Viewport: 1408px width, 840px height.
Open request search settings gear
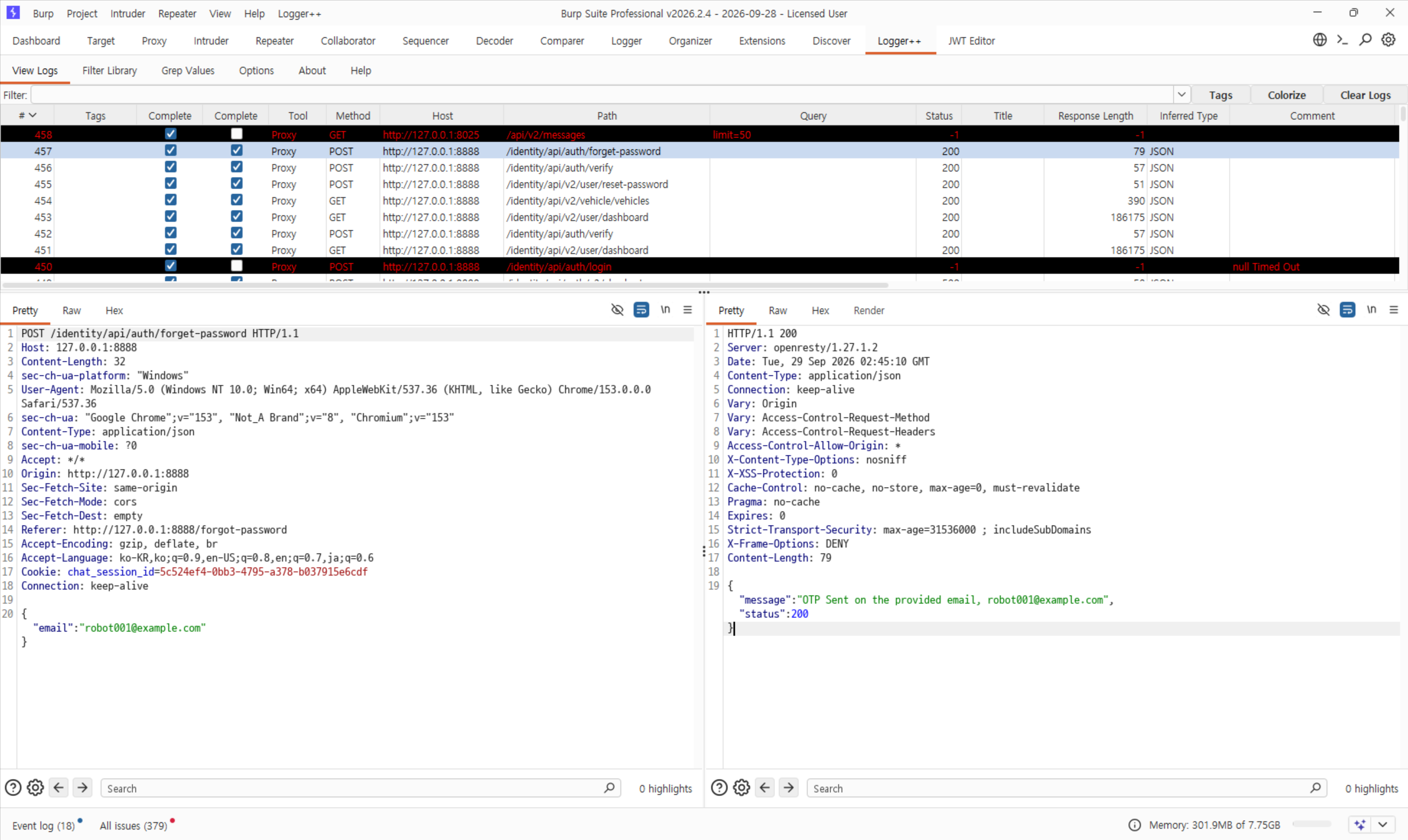(35, 787)
